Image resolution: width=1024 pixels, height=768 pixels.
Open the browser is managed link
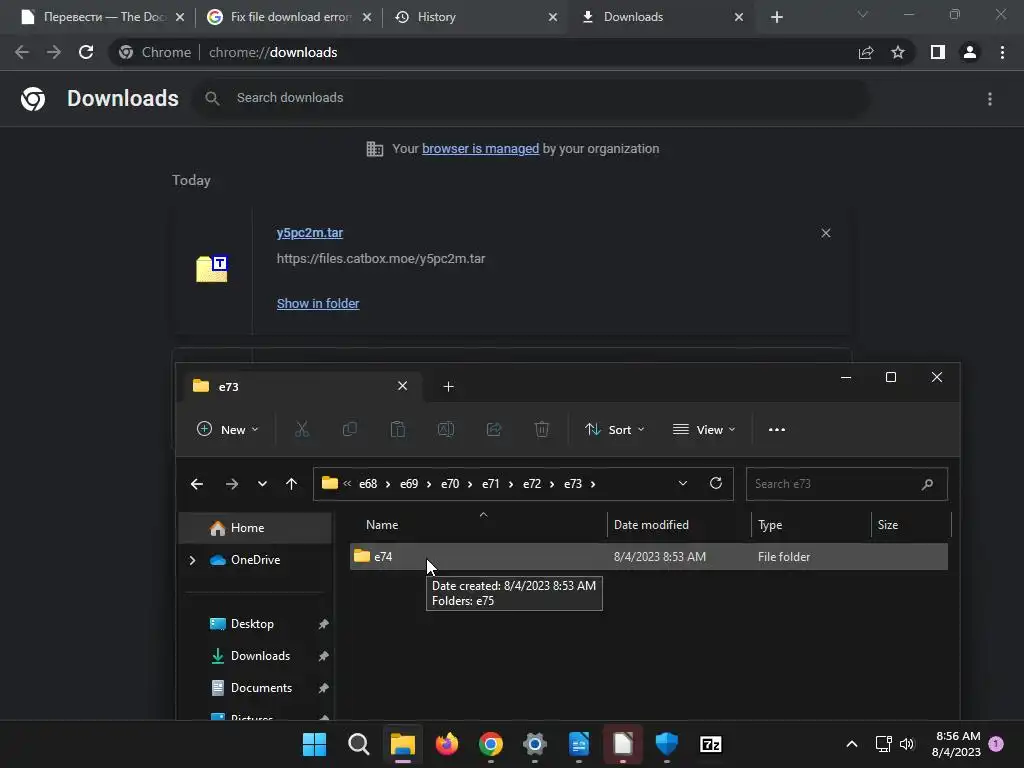[x=481, y=149]
